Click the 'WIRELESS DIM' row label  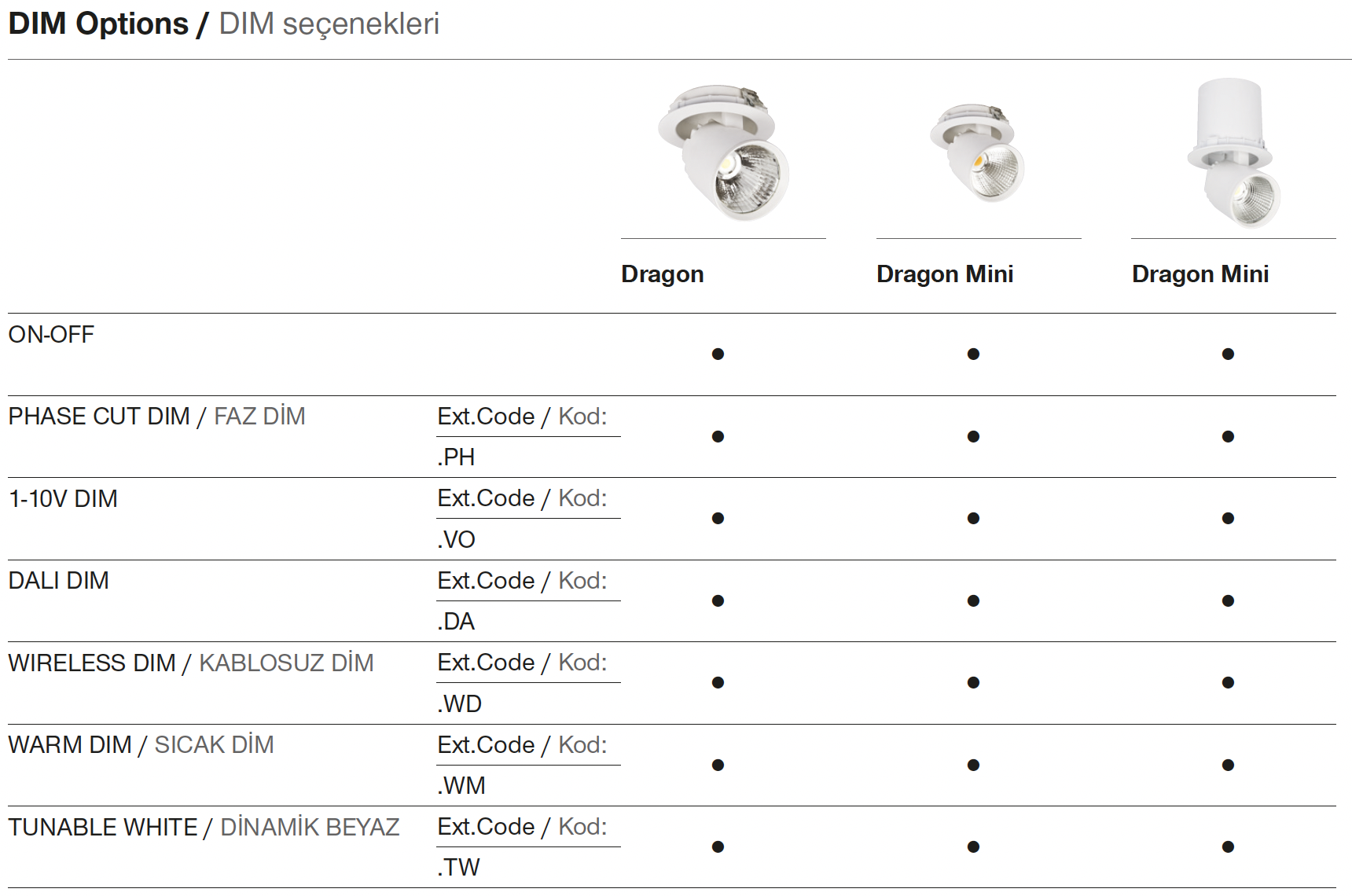[x=92, y=663]
